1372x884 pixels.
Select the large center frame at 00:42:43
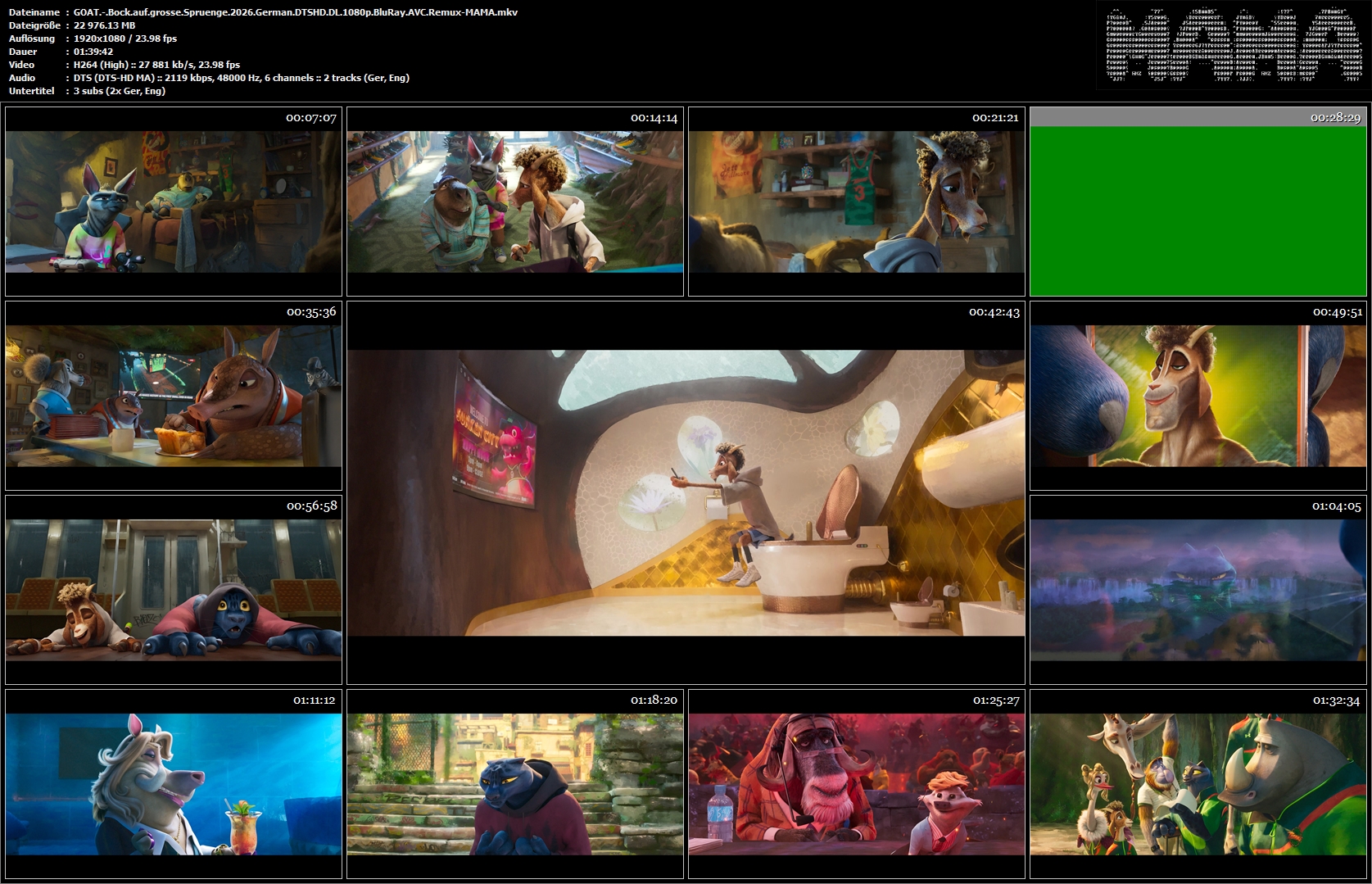[686, 492]
